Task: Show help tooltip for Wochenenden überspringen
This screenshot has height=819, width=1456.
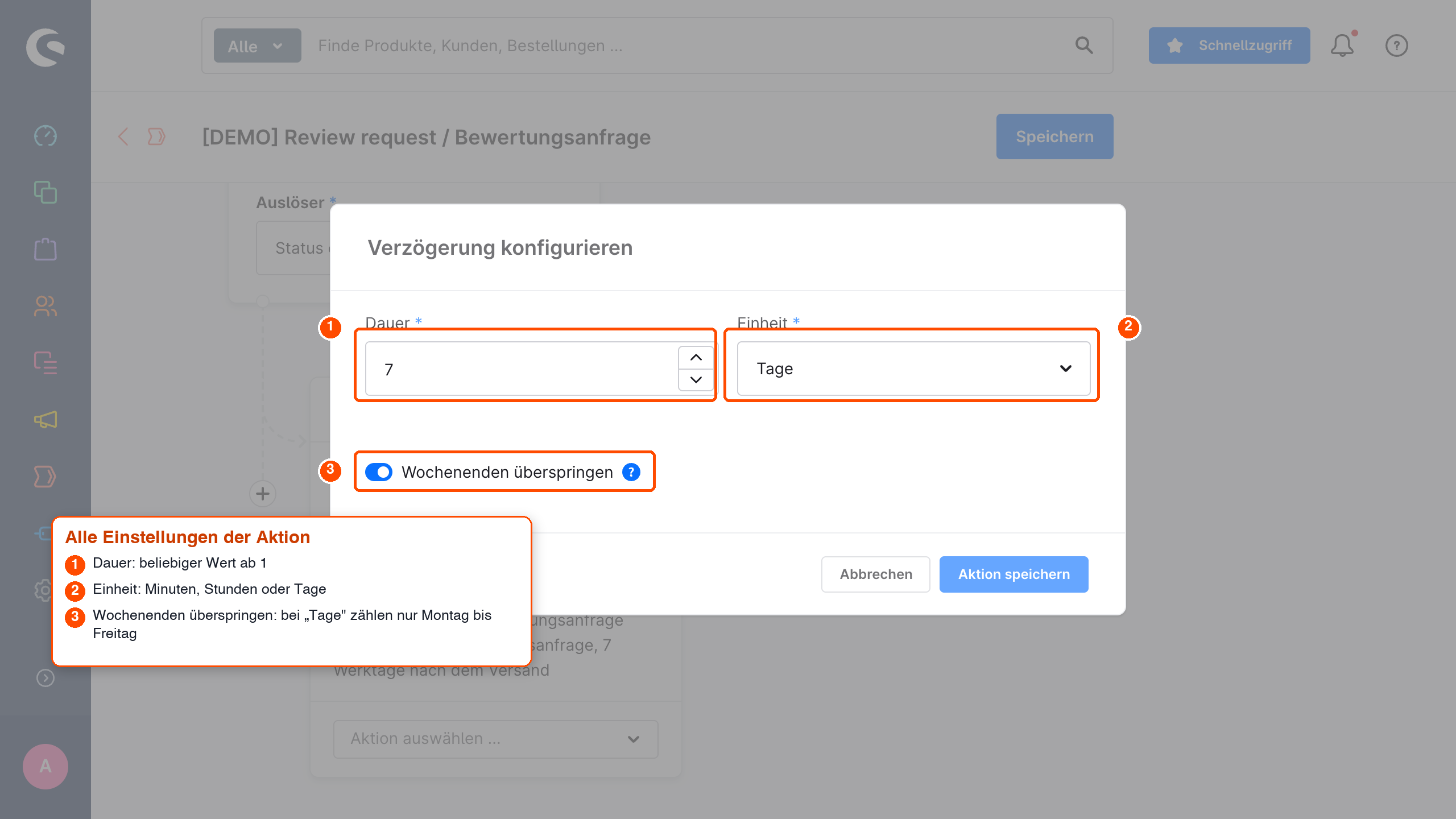Action: tap(631, 472)
